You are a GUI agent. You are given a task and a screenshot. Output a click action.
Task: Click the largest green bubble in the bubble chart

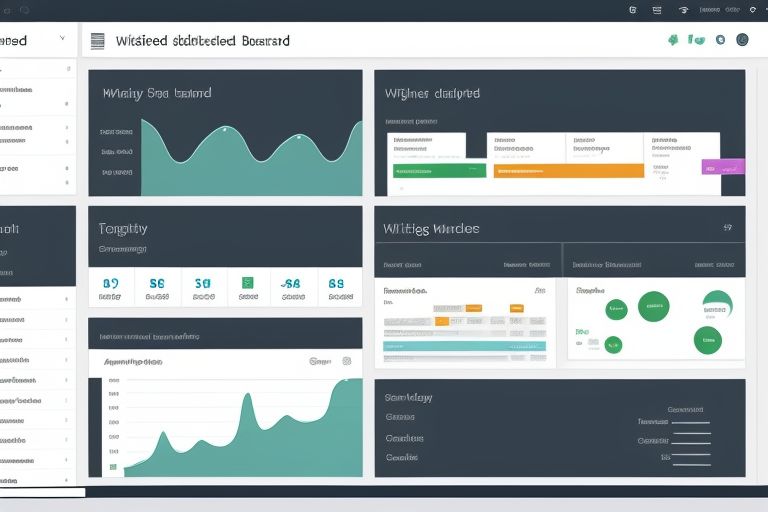[653, 306]
